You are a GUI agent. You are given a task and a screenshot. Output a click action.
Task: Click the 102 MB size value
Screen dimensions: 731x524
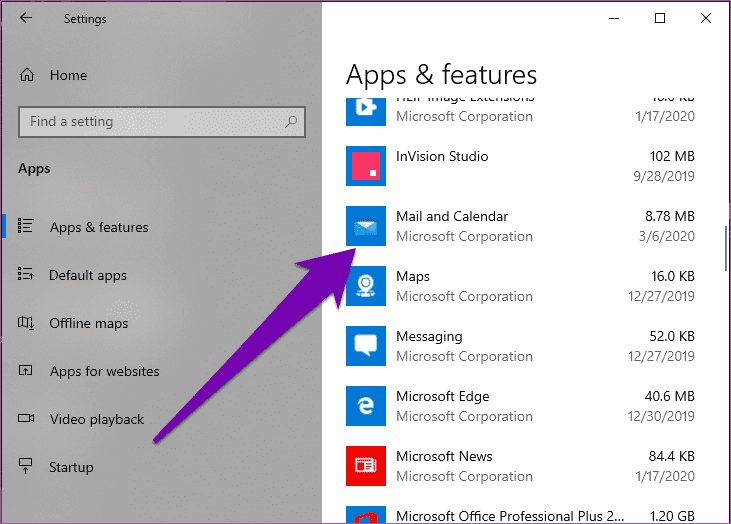coord(672,156)
